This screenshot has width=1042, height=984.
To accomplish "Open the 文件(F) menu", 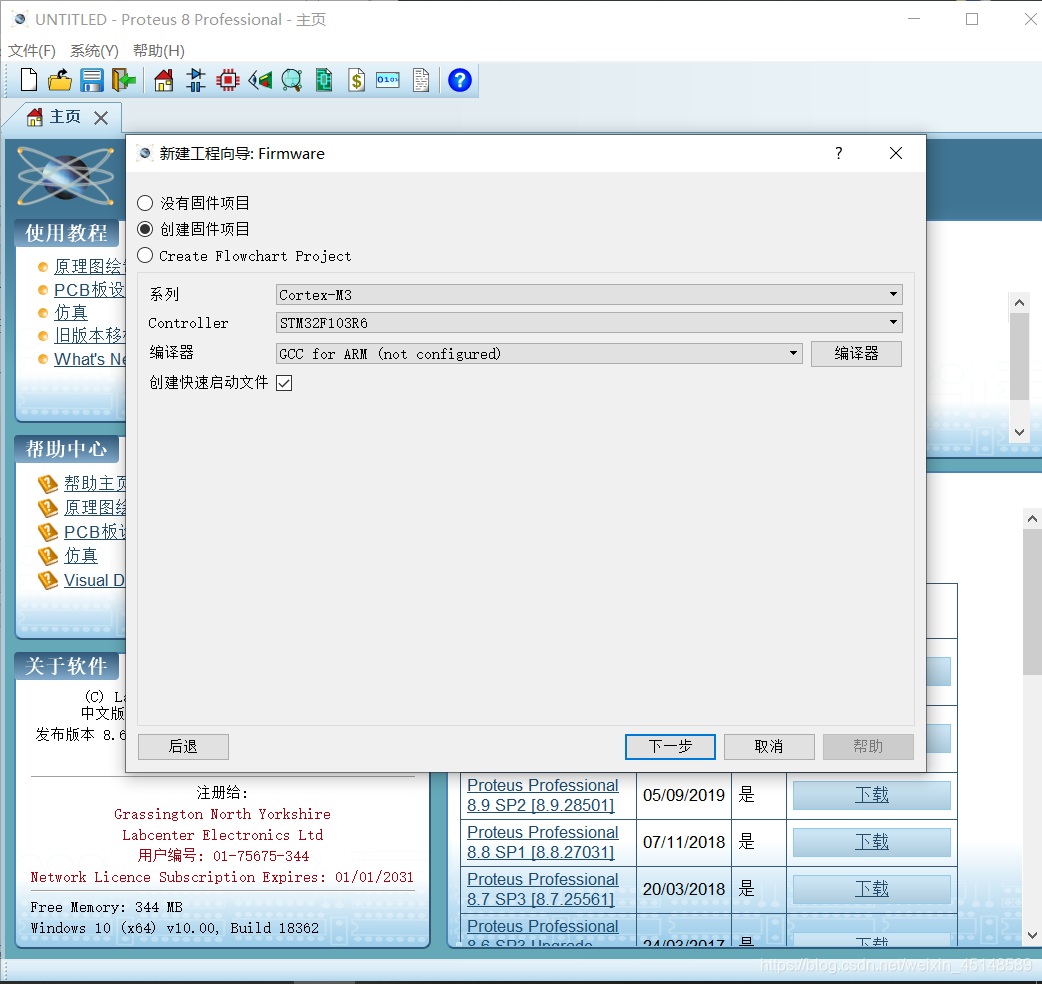I will tap(32, 50).
